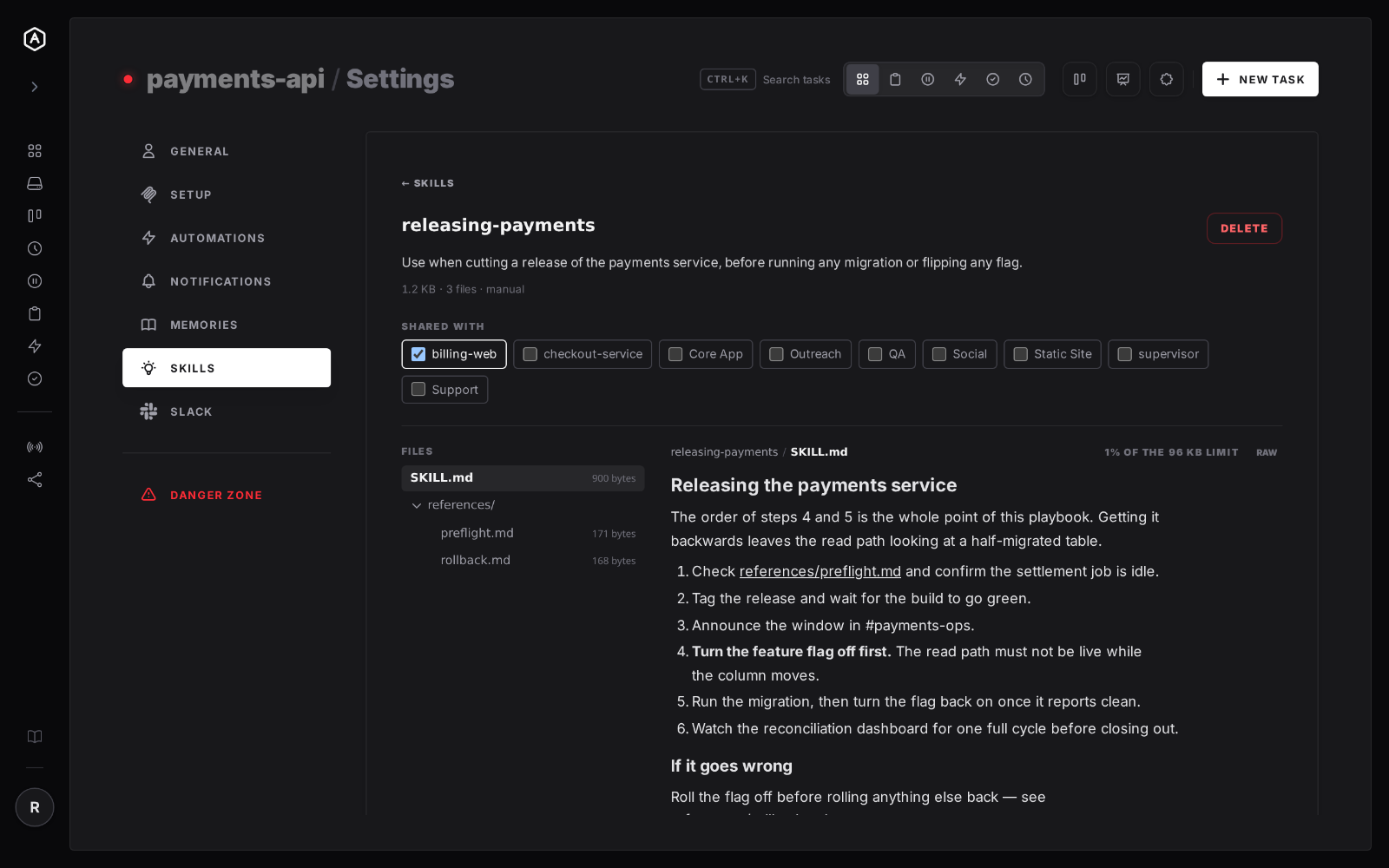Viewport: 1389px width, 868px height.
Task: Open the user avatar R
Action: (x=35, y=807)
